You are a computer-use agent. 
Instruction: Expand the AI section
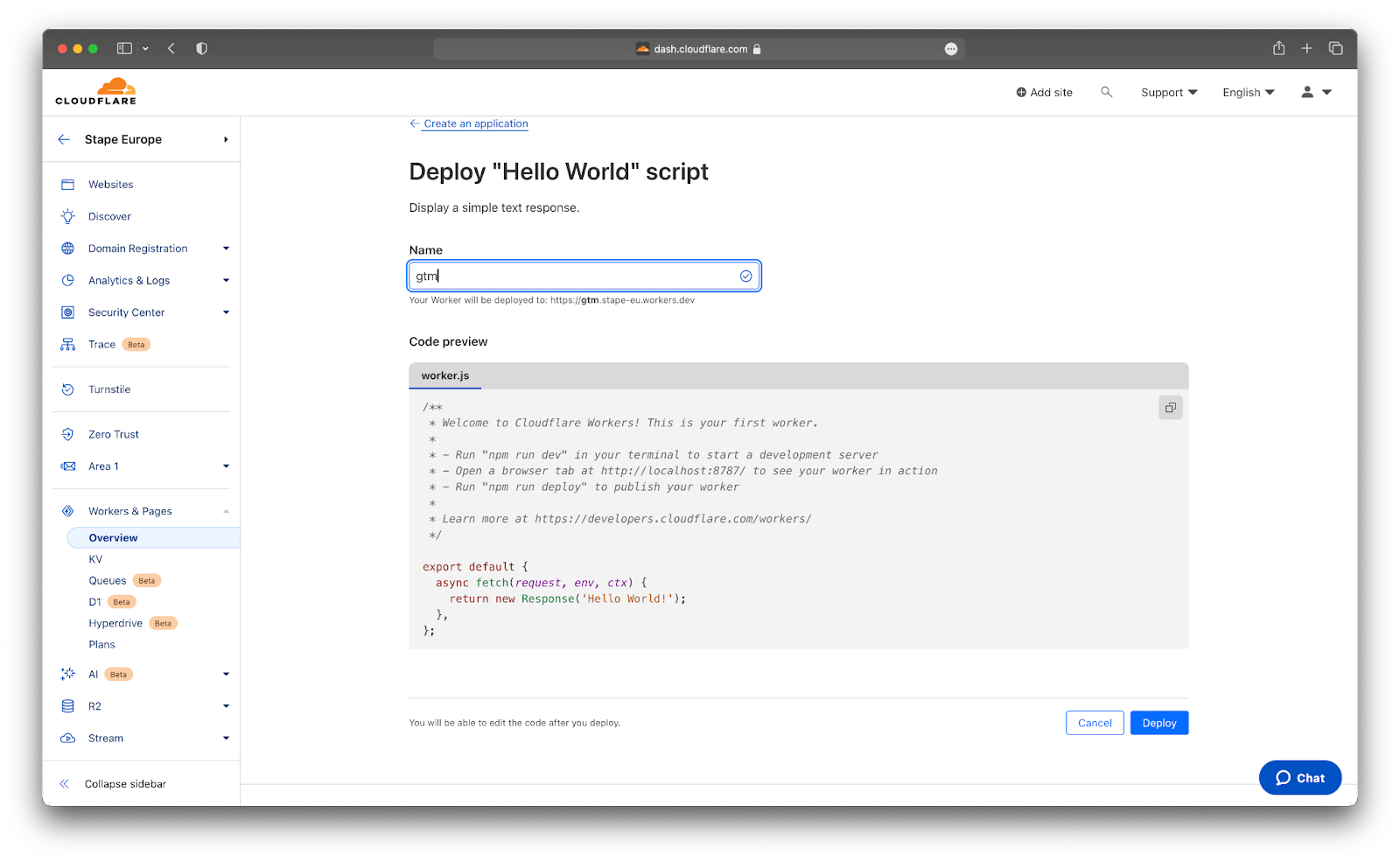point(226,674)
